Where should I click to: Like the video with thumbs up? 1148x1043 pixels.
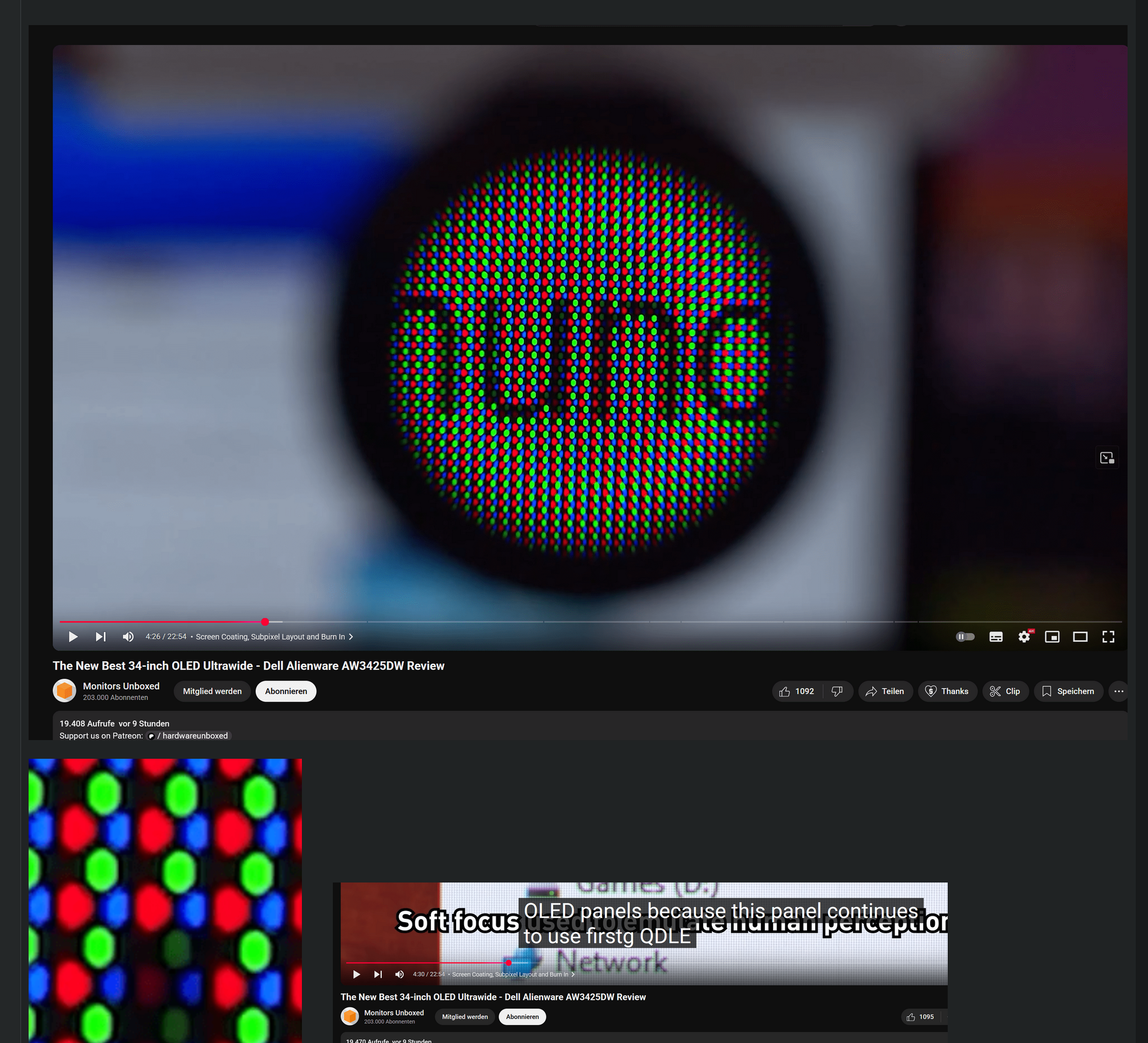[x=795, y=691]
